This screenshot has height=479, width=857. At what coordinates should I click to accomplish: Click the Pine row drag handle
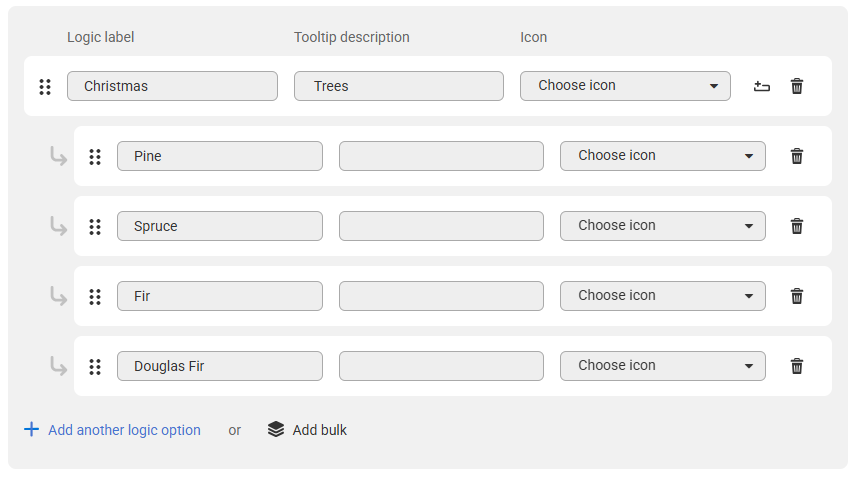[95, 157]
